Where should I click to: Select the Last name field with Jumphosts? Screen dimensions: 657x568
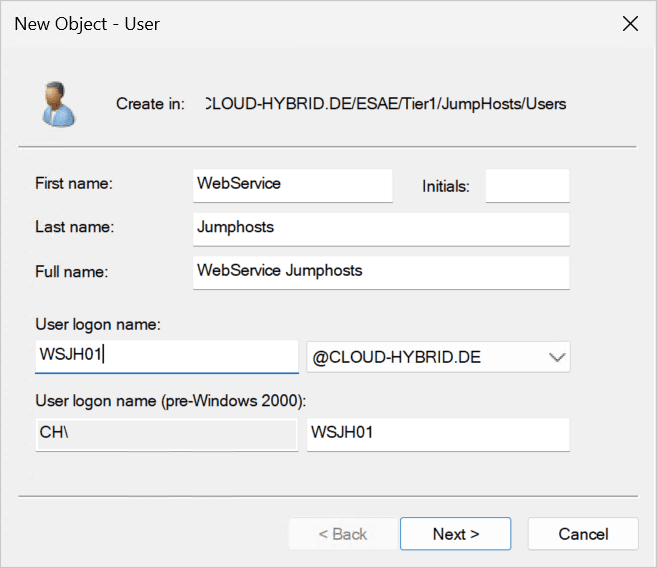tap(380, 228)
